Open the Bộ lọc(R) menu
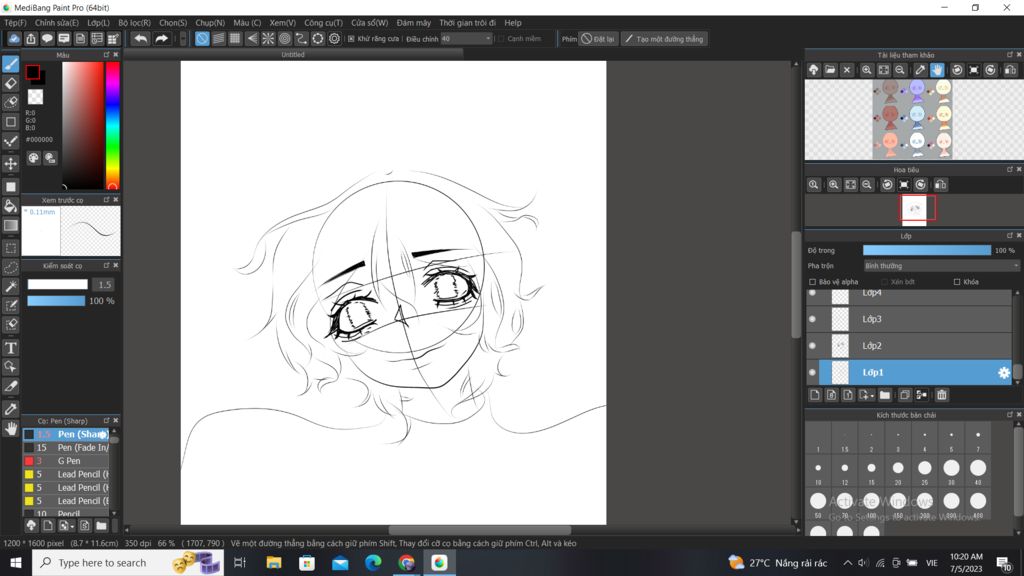This screenshot has height=576, width=1024. [x=134, y=22]
